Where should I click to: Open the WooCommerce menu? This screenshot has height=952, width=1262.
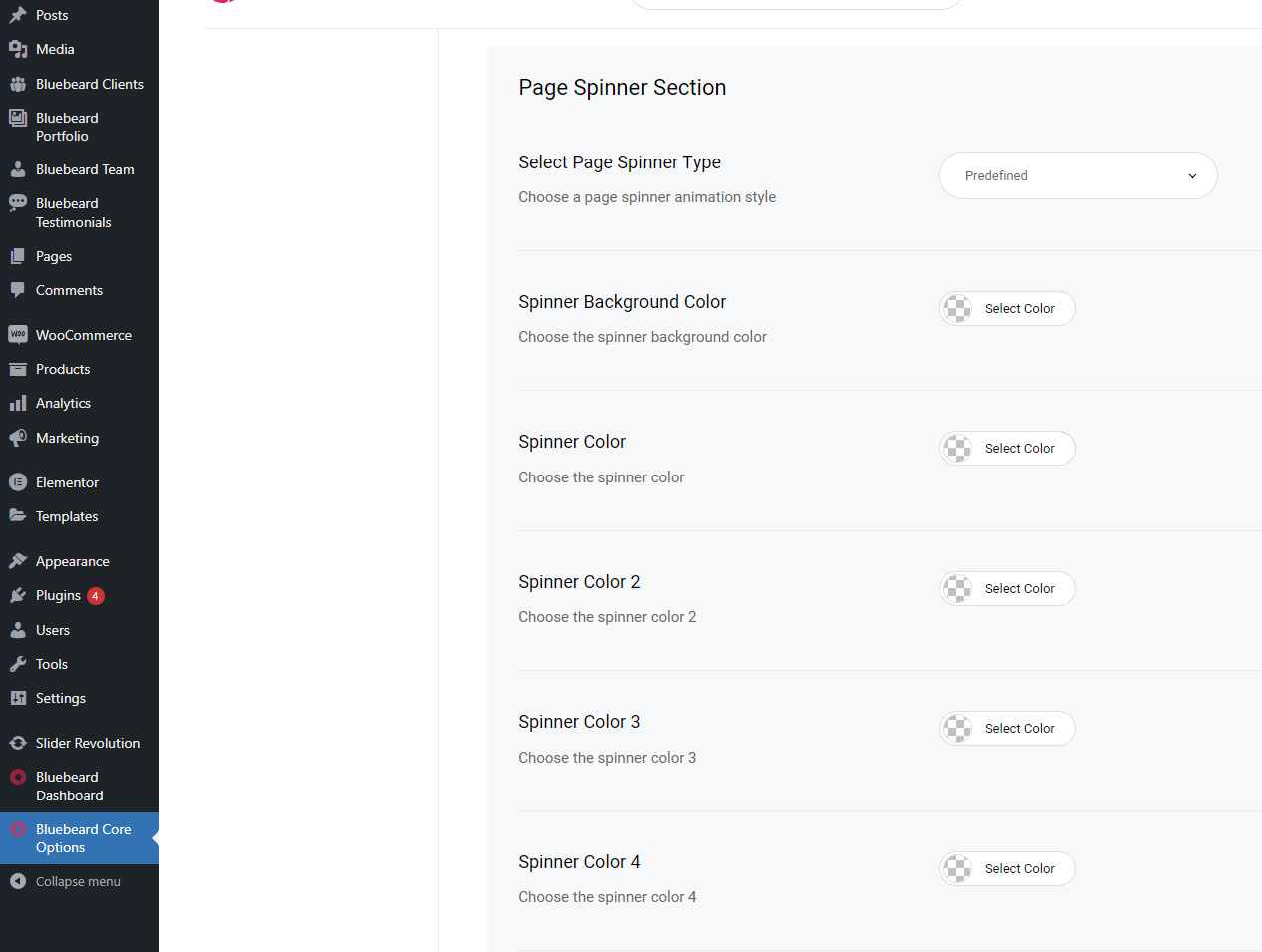[80, 335]
